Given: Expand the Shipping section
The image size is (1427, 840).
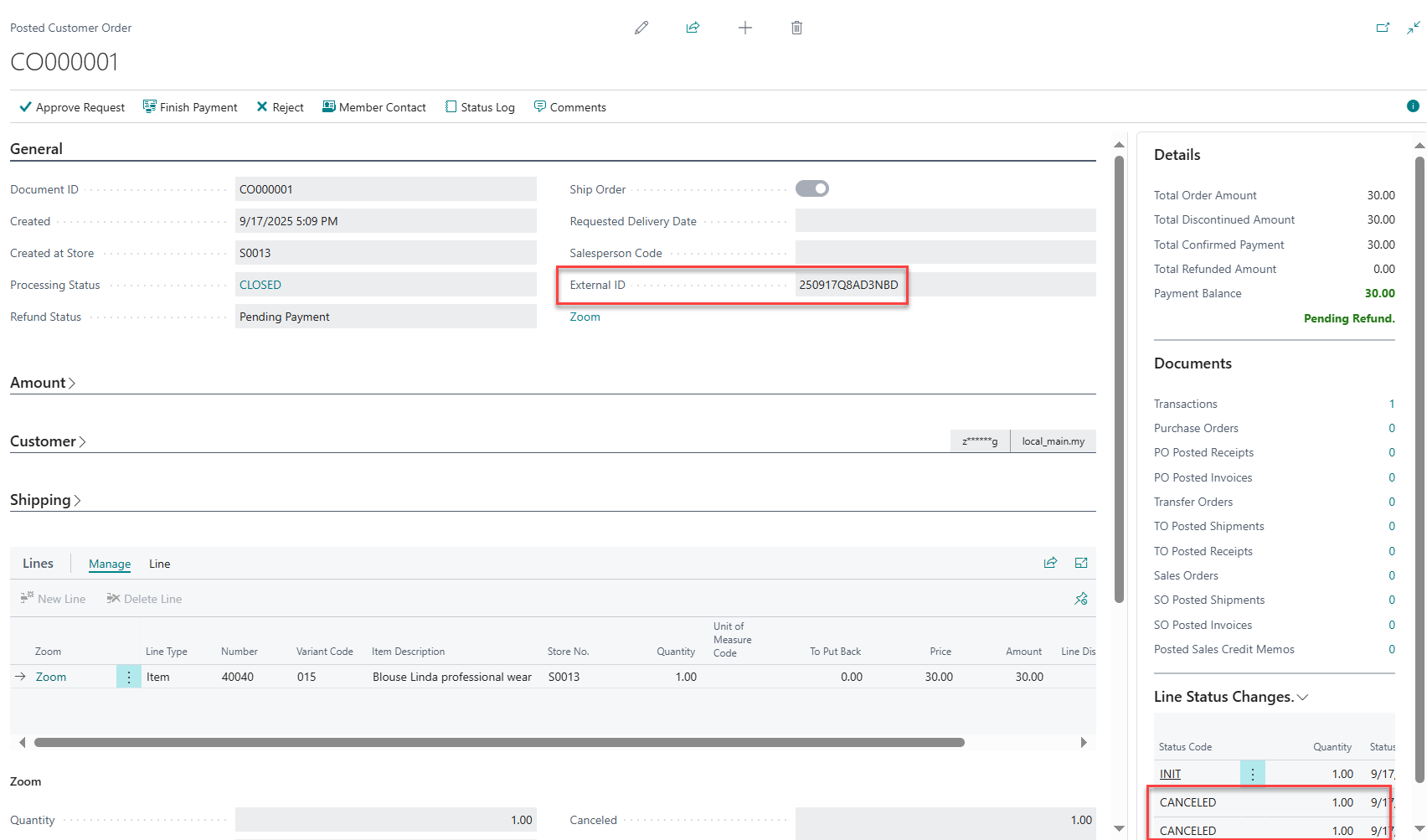Looking at the screenshot, I should (45, 500).
